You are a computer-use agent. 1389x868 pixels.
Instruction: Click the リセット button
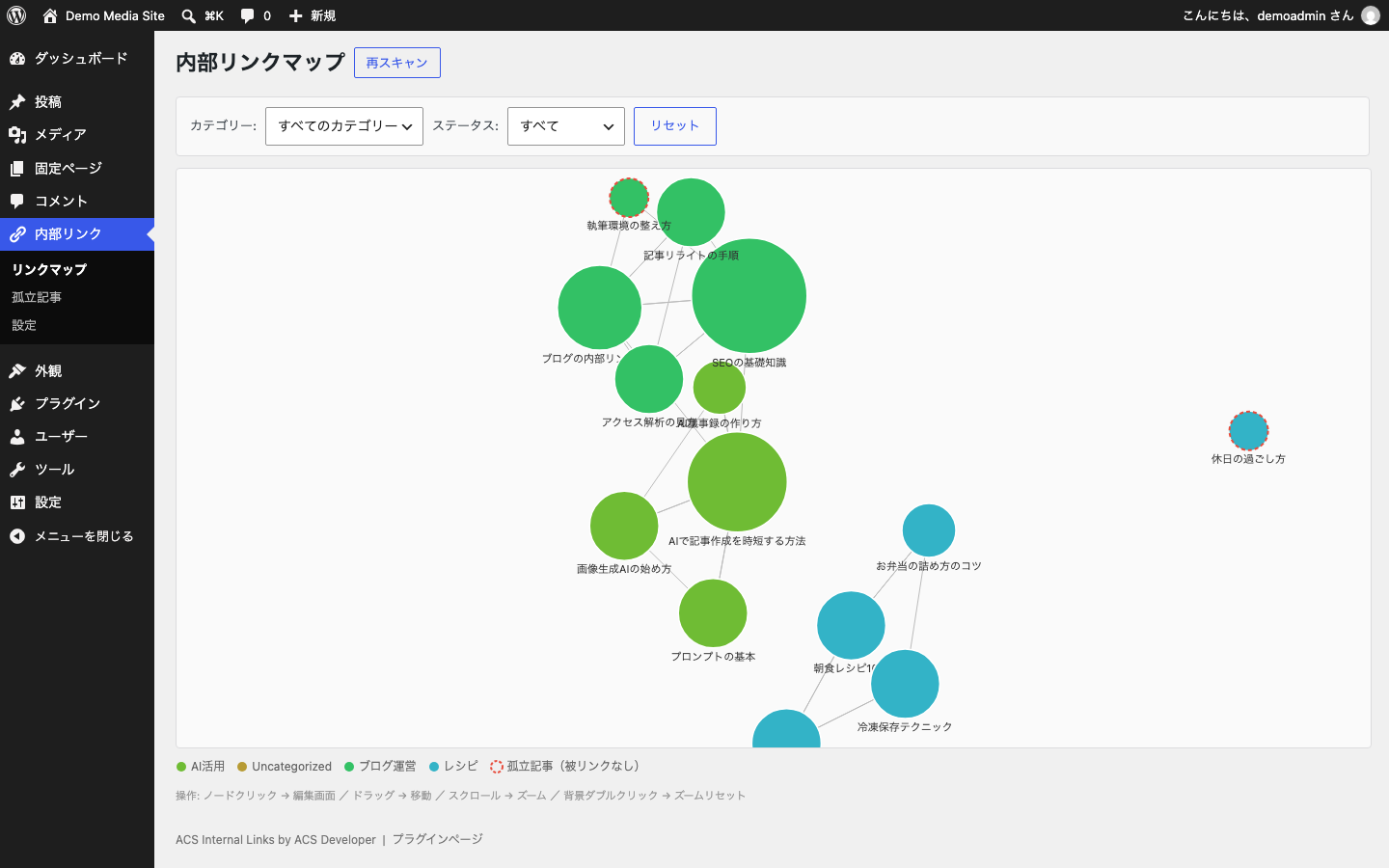tap(675, 126)
